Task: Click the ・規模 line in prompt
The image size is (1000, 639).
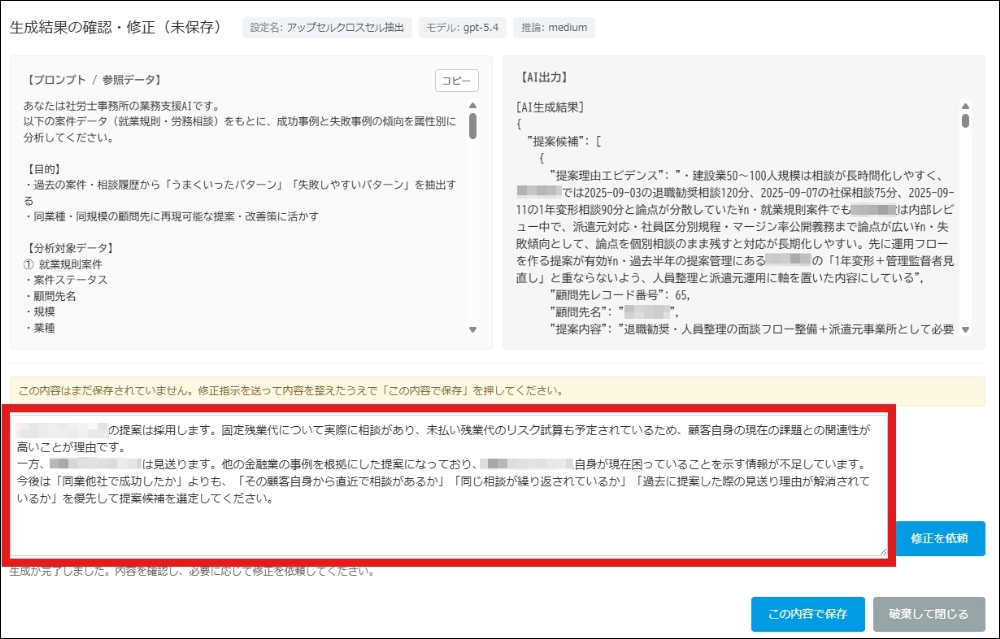Action: pyautogui.click(x=39, y=312)
